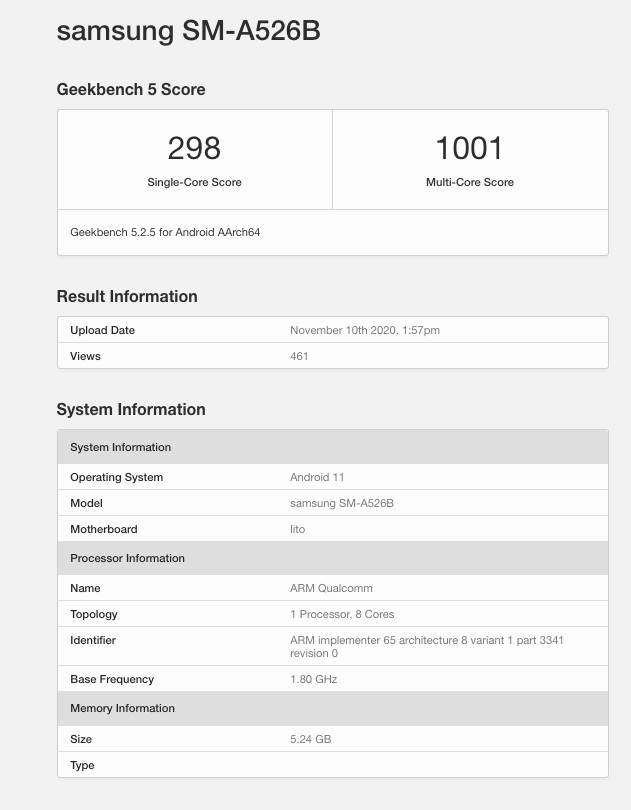This screenshot has height=810, width=631.
Task: Click the single-core score value 298
Action: pyautogui.click(x=194, y=148)
